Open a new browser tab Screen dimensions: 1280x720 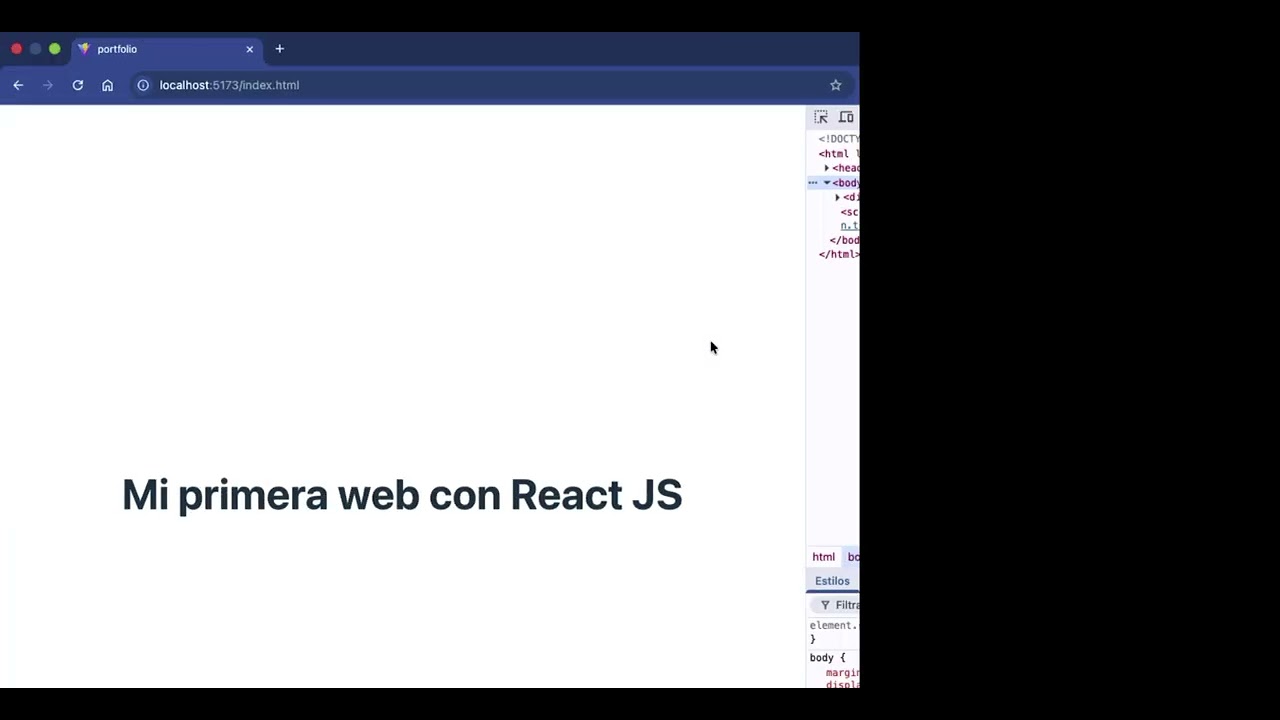279,49
